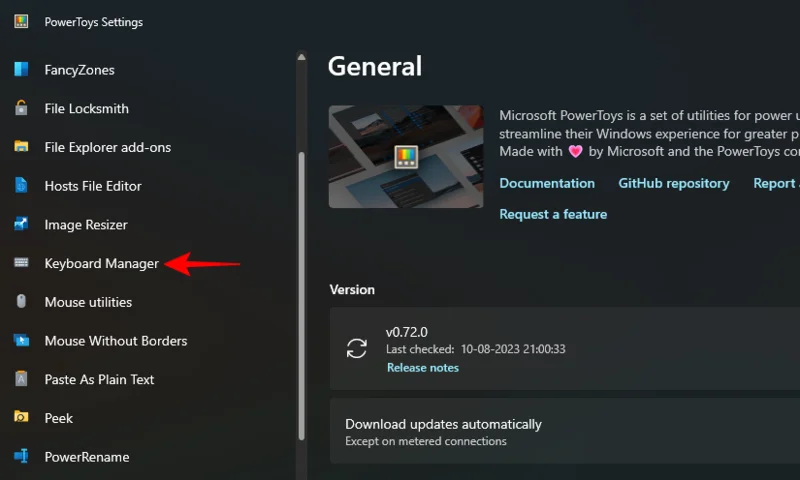This screenshot has height=480, width=800.
Task: Open the GitHub repository link
Action: [673, 184]
